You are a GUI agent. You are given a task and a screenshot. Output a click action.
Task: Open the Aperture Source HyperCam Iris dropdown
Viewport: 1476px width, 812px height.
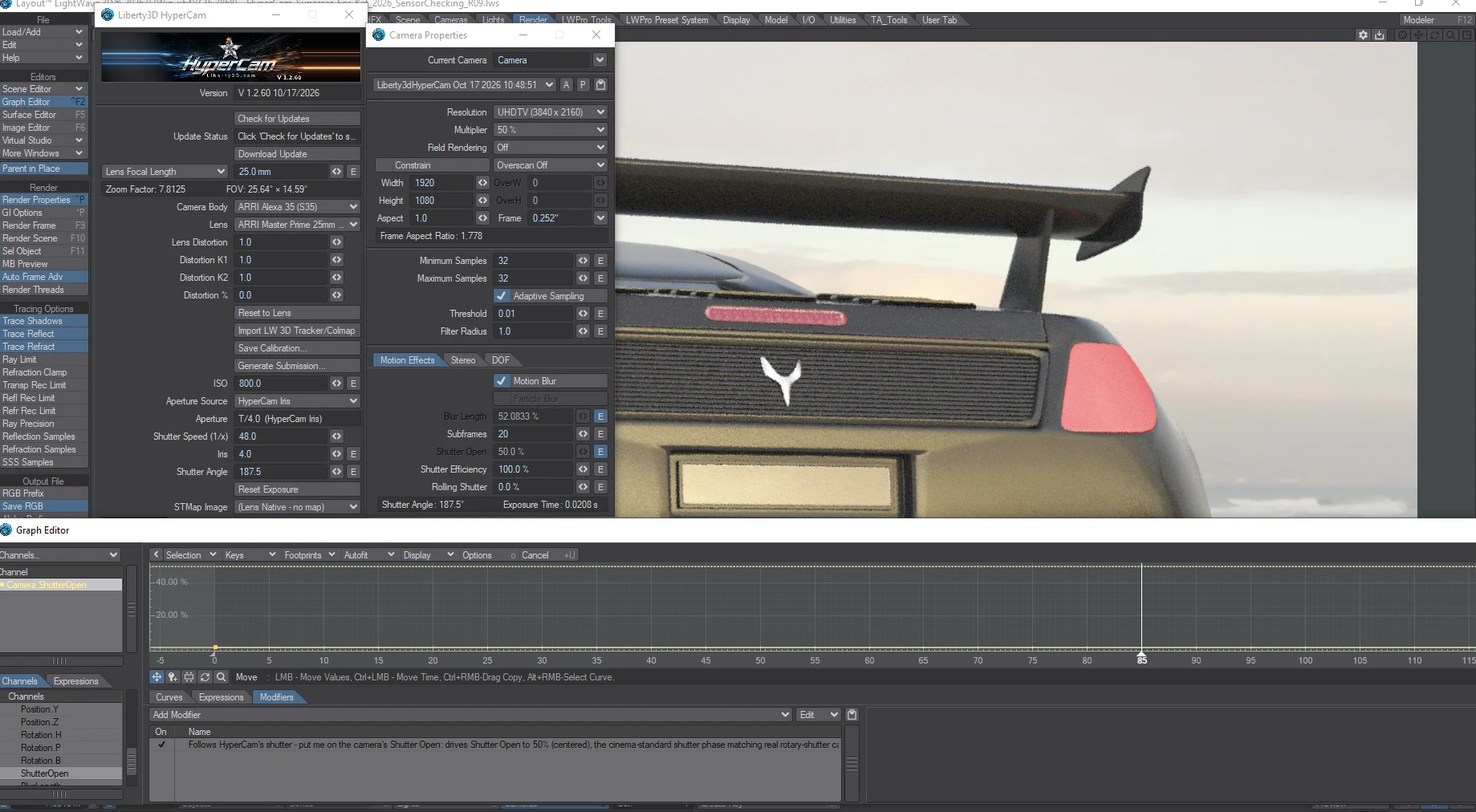297,401
